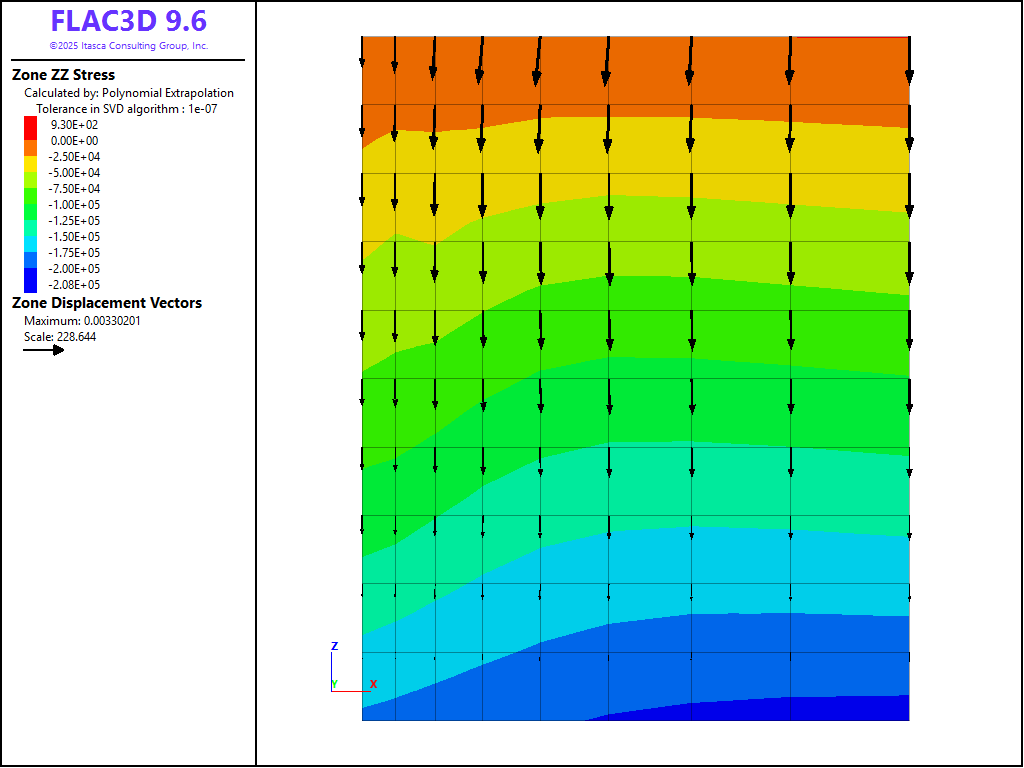Pick the cyan -1.50E+05 legend swatch
Image resolution: width=1024 pixels, height=768 pixels.
[x=30, y=237]
